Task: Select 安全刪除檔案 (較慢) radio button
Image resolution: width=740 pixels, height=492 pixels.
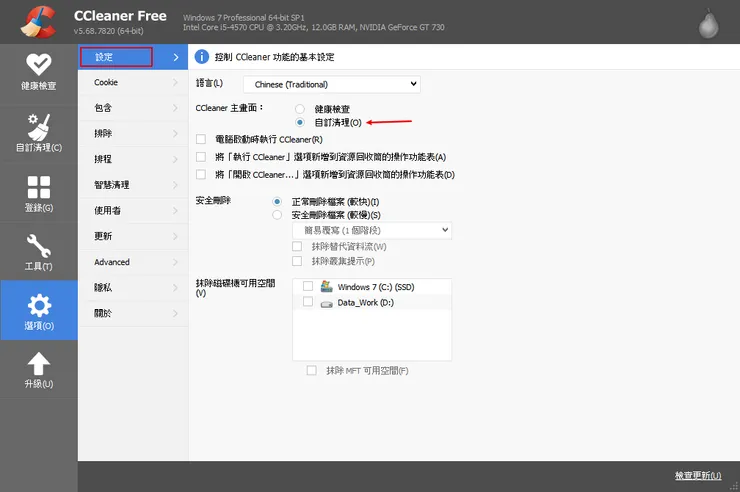Action: [277, 215]
